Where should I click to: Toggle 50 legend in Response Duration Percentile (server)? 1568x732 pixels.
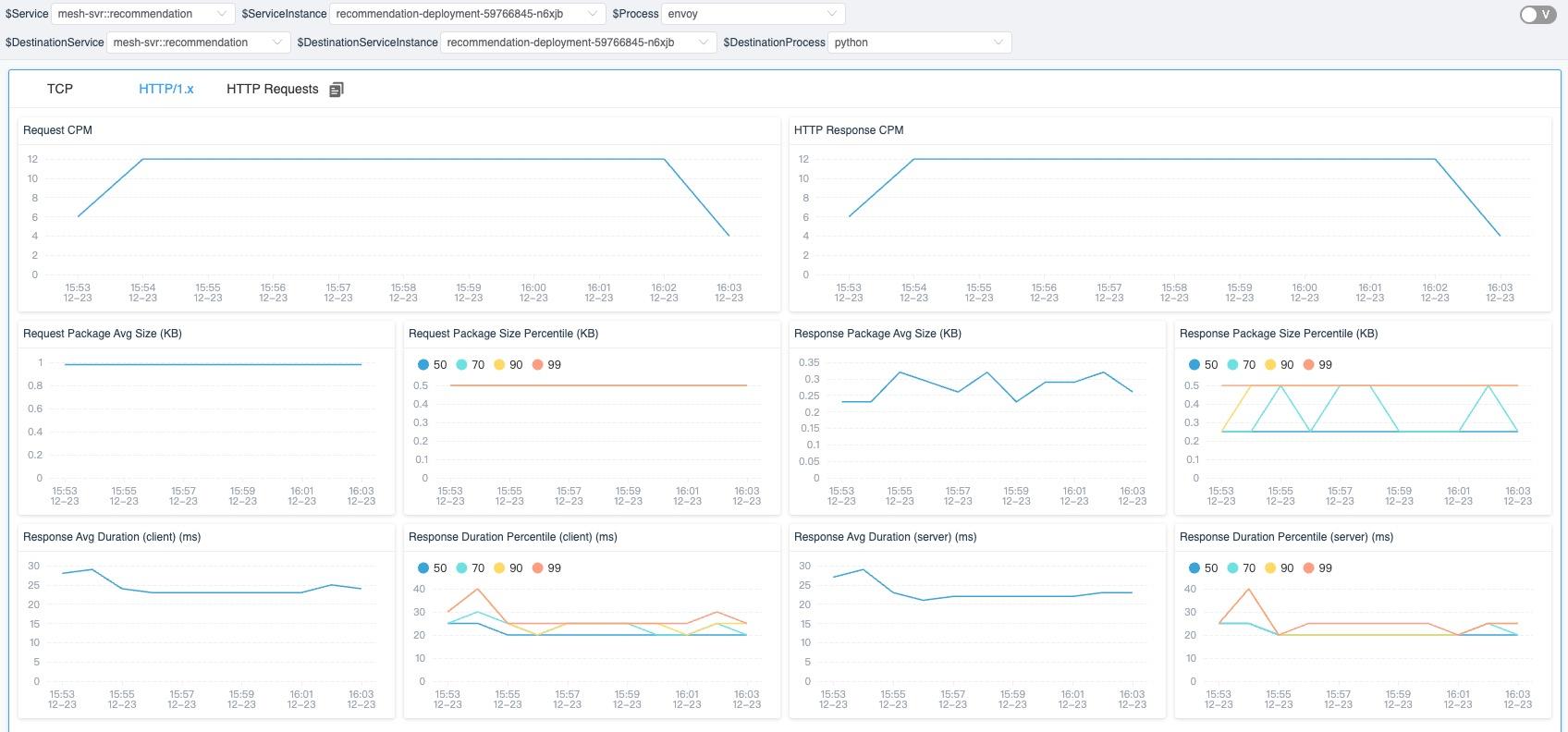coord(1203,568)
